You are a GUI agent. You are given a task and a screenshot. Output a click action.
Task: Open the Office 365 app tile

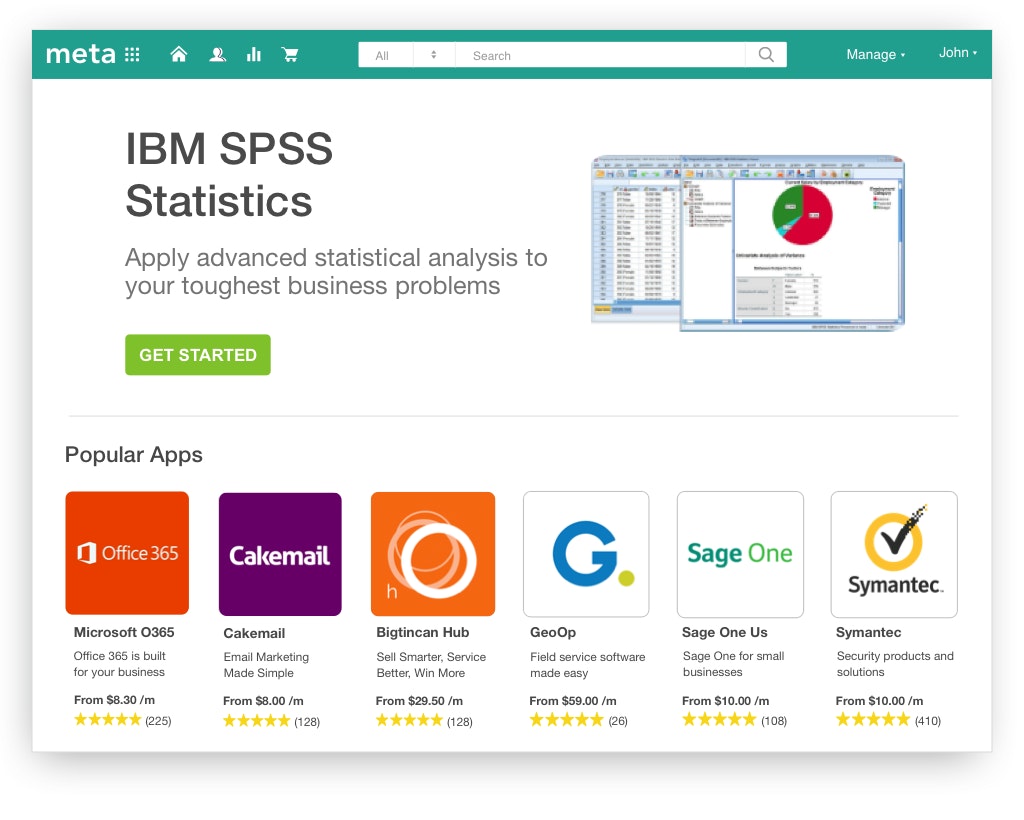pyautogui.click(x=127, y=553)
